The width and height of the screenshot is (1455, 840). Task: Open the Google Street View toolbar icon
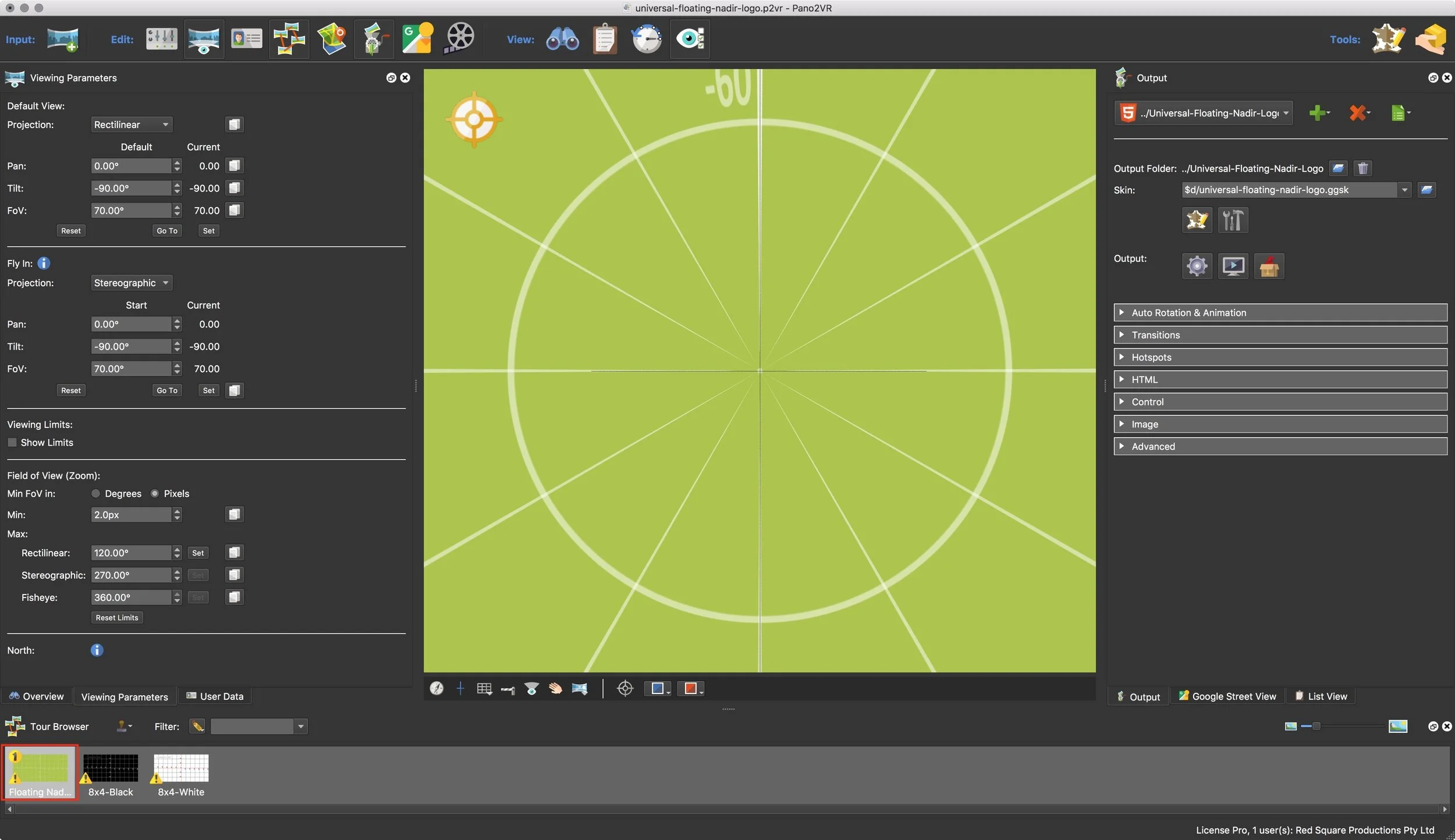[417, 38]
